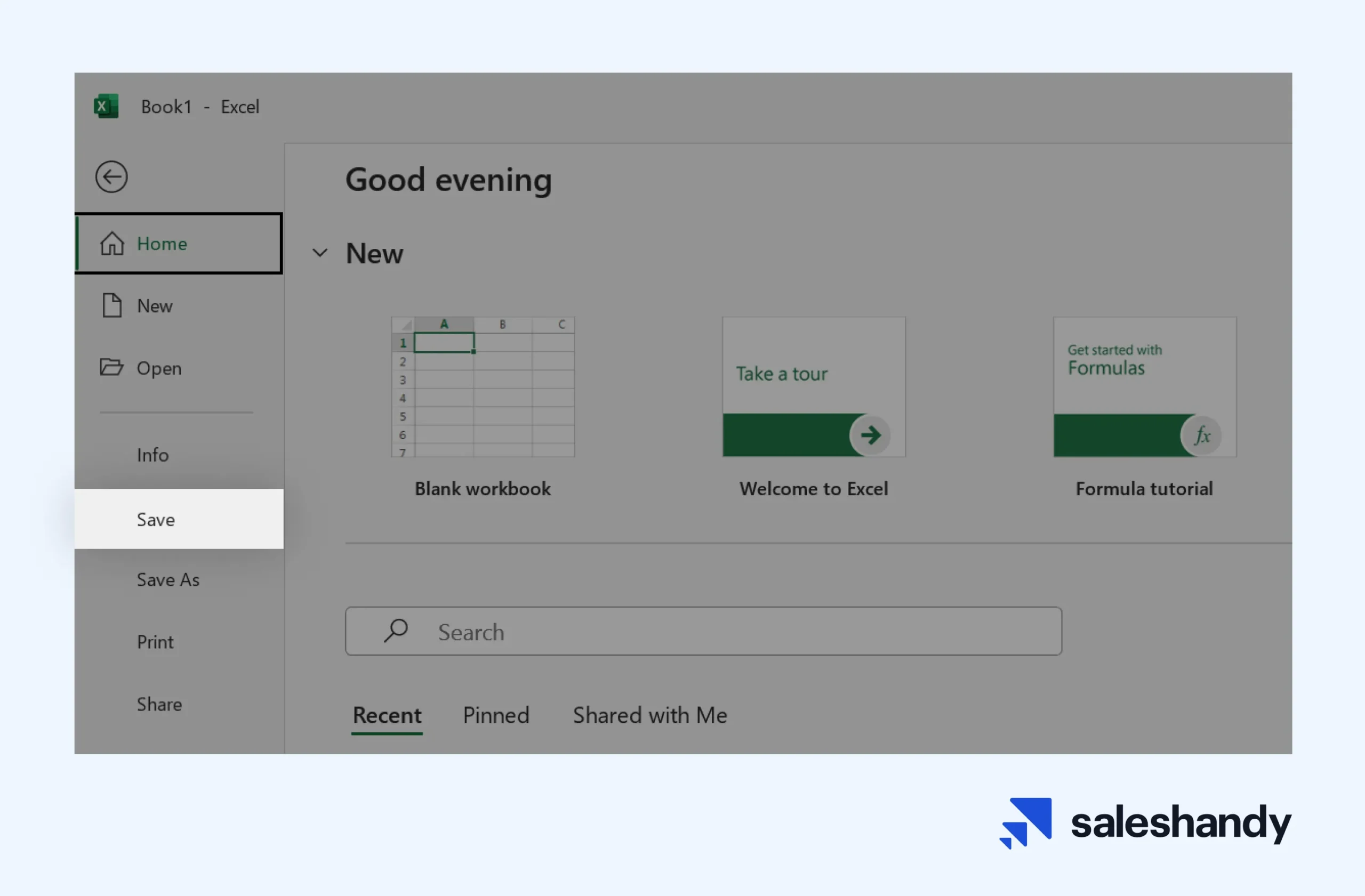1365x896 pixels.
Task: Click the Excel logo in title bar
Action: [x=106, y=106]
